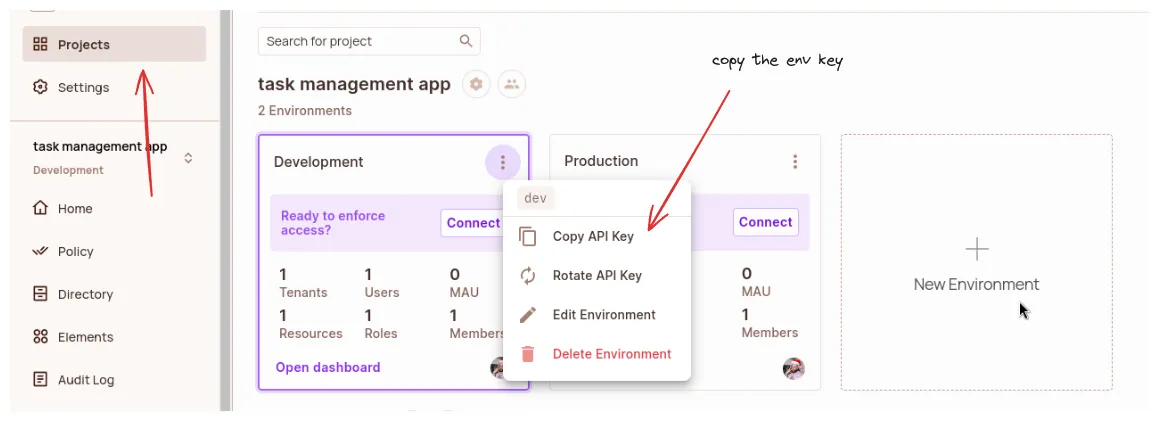Viewport: 1159px width, 421px height.
Task: Choose Delete Environment from the menu
Action: coord(611,354)
